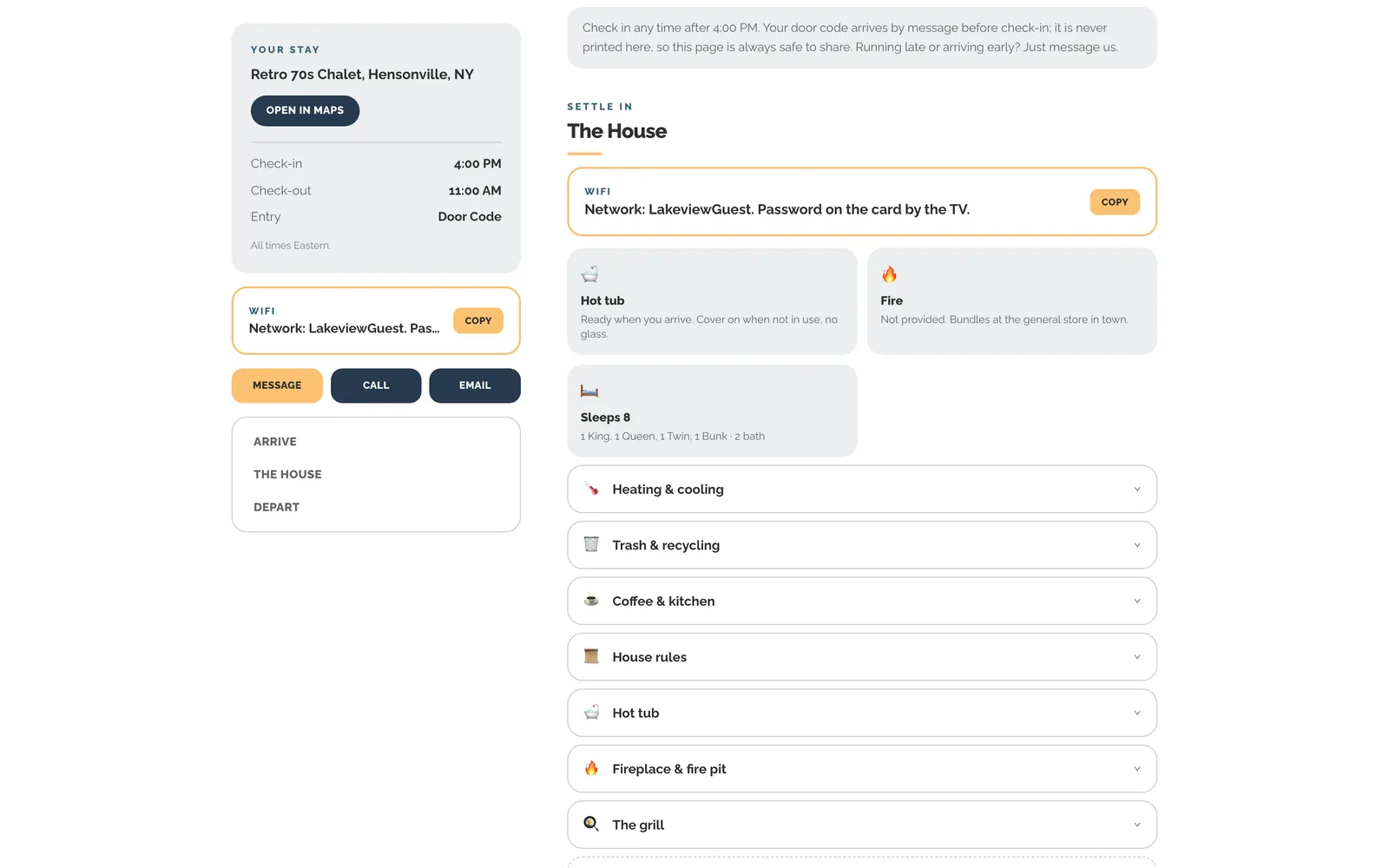Click the 11:00 AM check-out time
The image size is (1389, 868).
475,191
